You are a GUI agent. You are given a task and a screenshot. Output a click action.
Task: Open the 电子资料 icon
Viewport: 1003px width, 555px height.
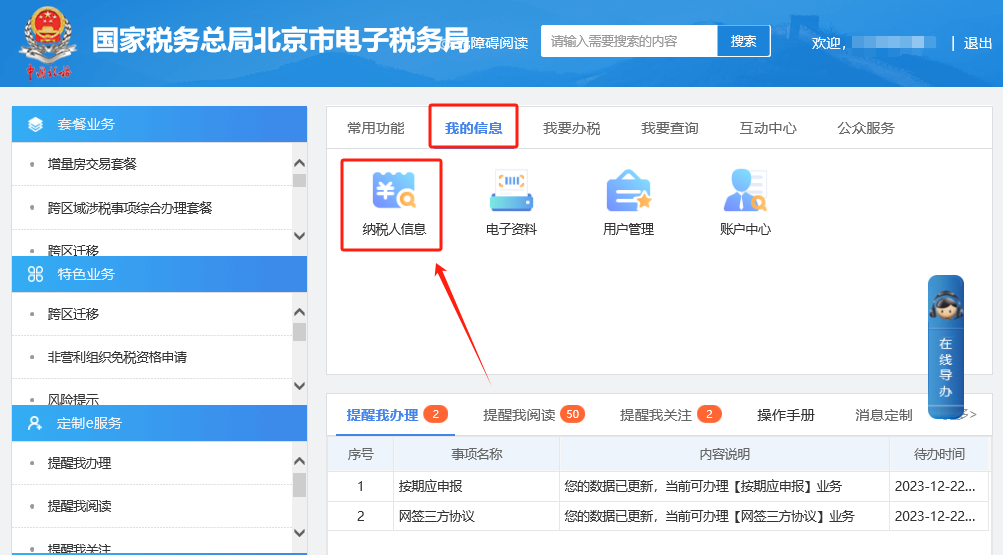511,203
